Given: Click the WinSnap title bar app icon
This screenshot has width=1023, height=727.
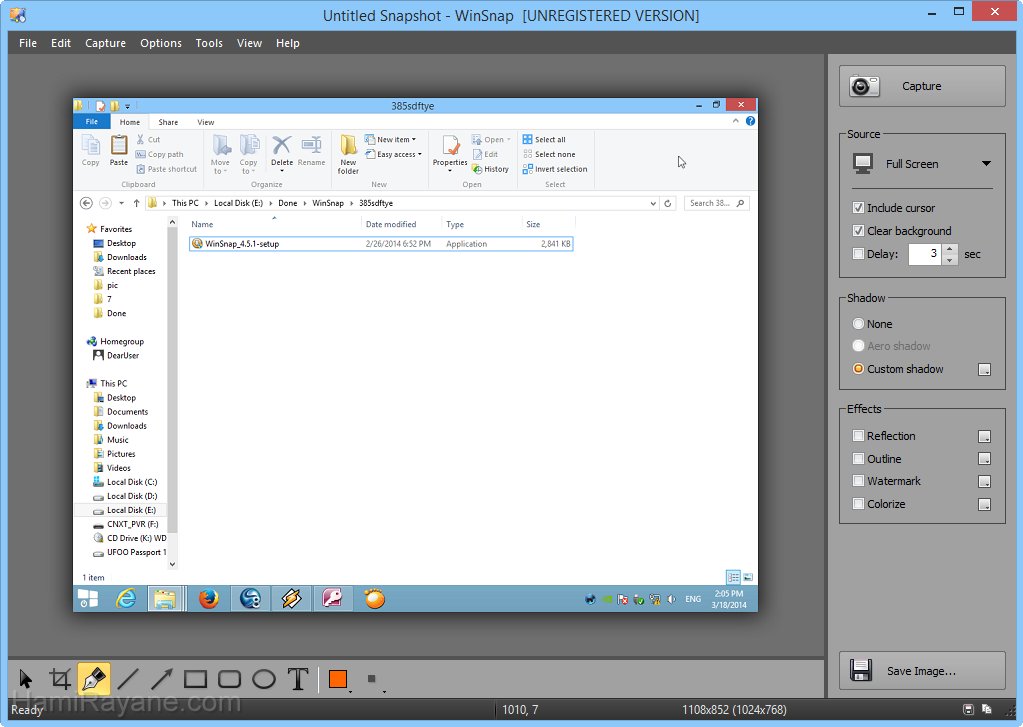Looking at the screenshot, I should (18, 15).
